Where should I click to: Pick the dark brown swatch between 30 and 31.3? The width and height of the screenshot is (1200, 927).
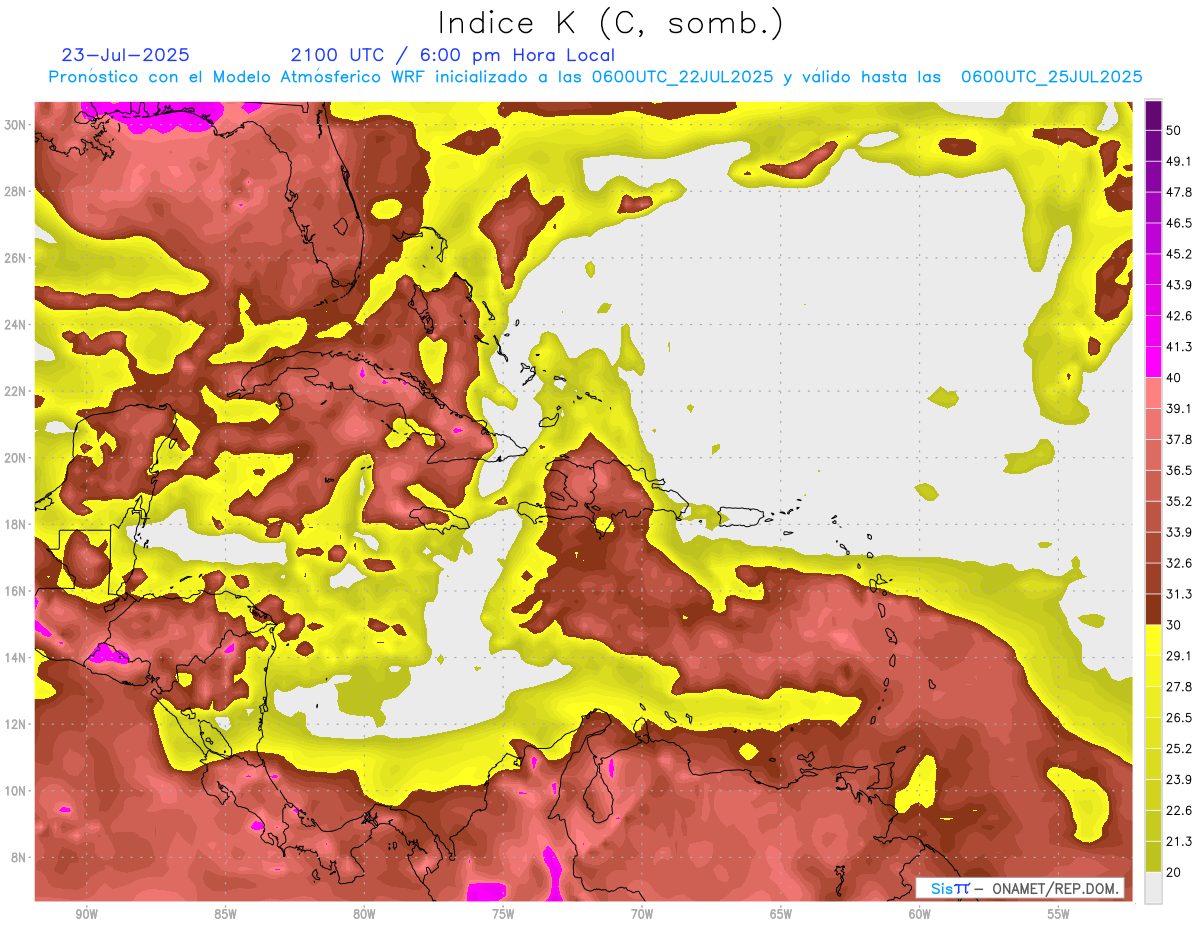(1153, 609)
